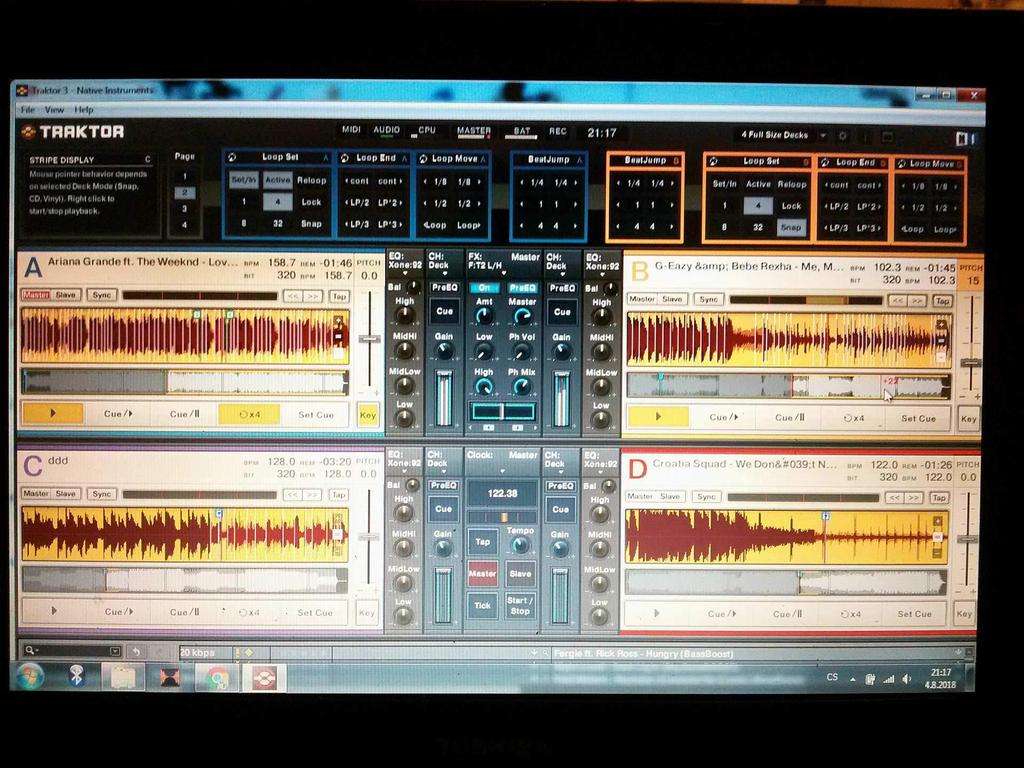
Task: Toggle Lock in the blue Loop Set panel
Action: pyautogui.click(x=311, y=202)
